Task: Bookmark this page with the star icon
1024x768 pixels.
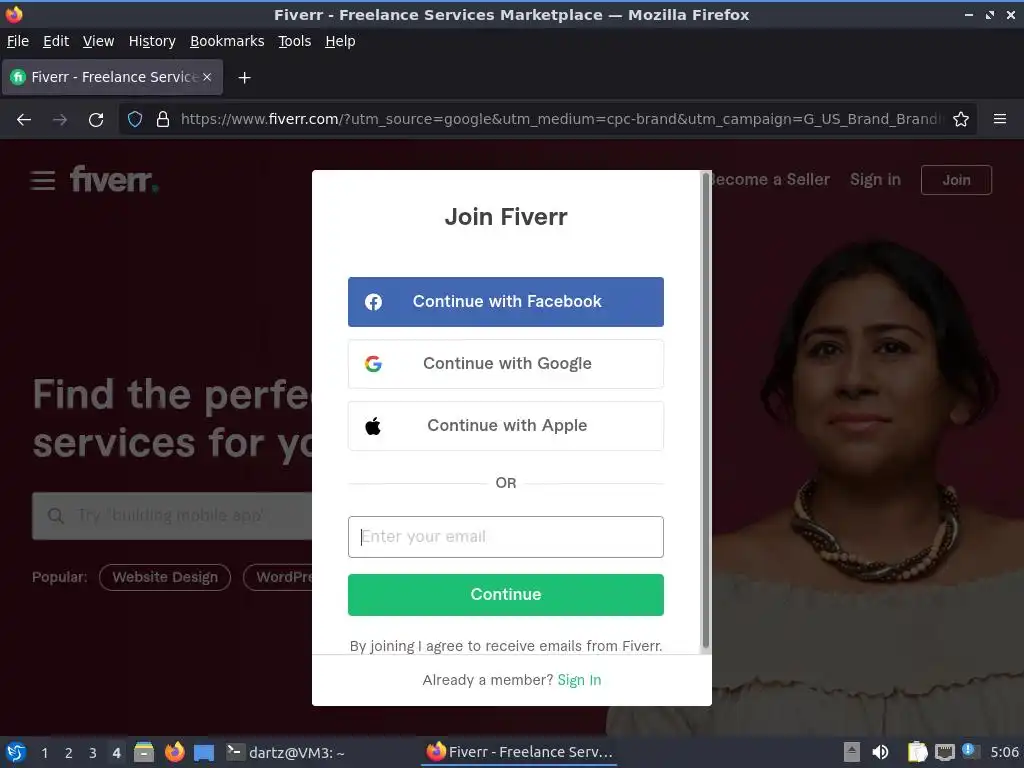Action: point(961,120)
